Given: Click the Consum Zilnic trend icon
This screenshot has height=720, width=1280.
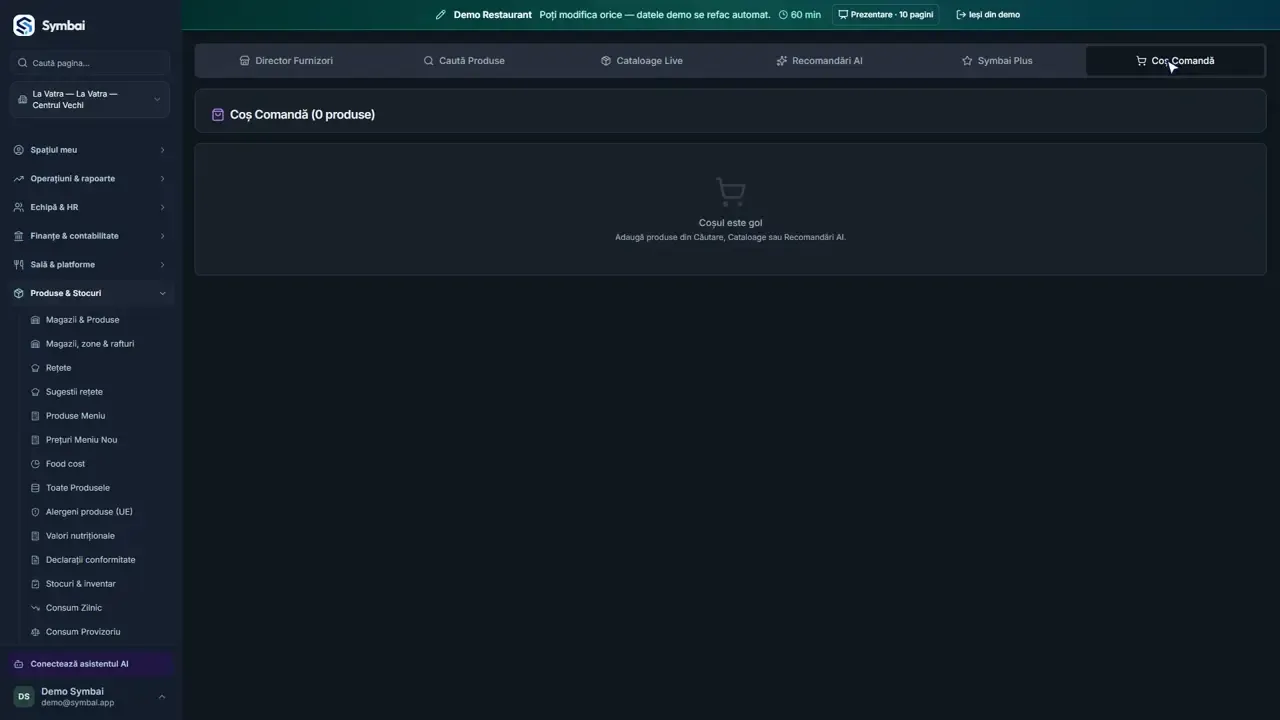Looking at the screenshot, I should (36, 608).
